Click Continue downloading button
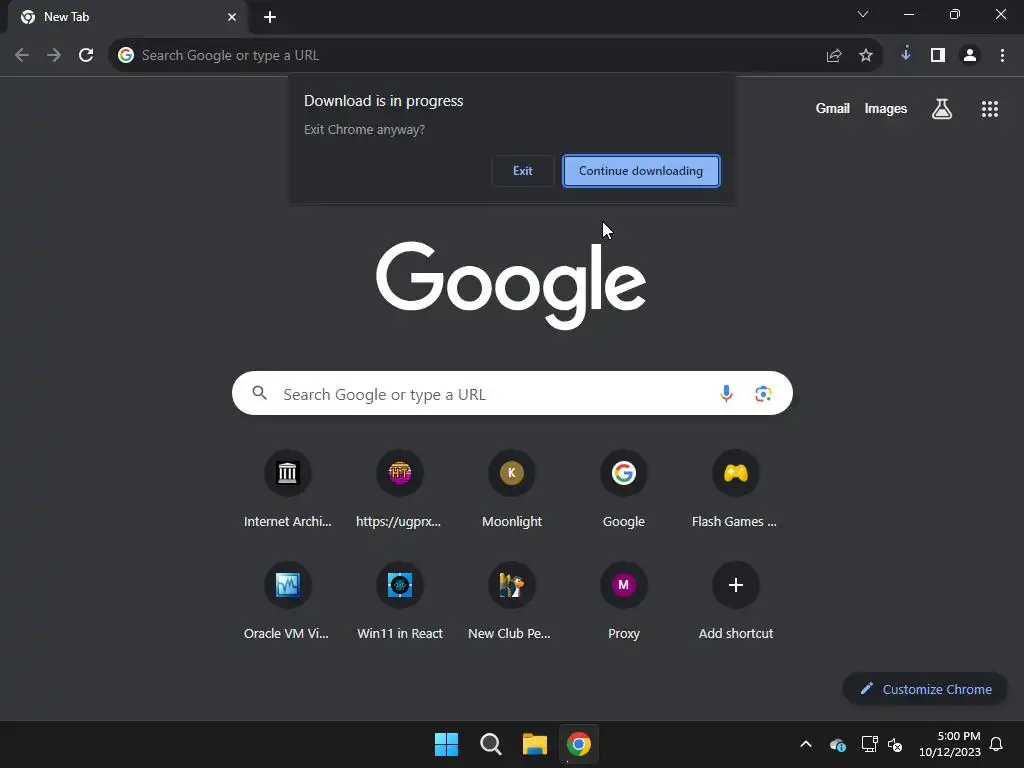 point(641,171)
